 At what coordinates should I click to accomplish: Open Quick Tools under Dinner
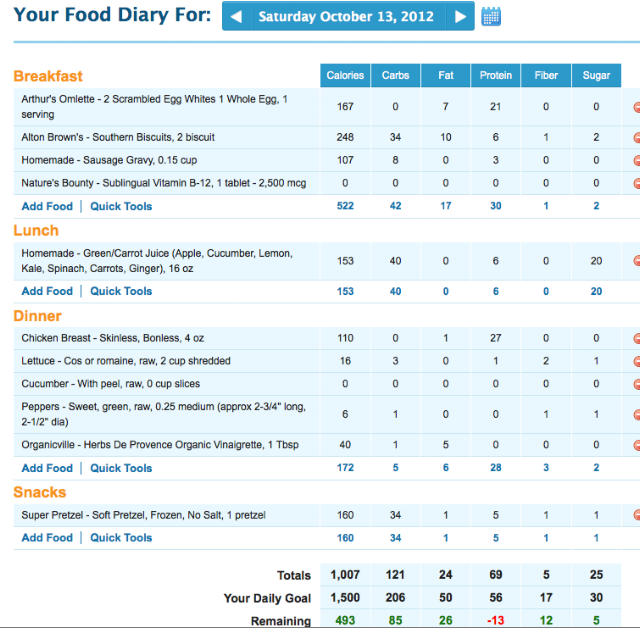coord(121,468)
